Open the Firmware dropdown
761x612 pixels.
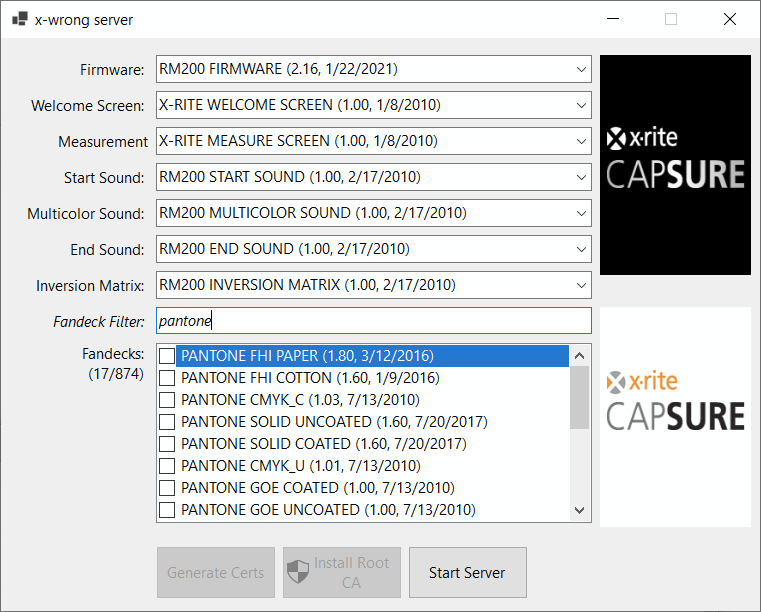pyautogui.click(x=374, y=69)
